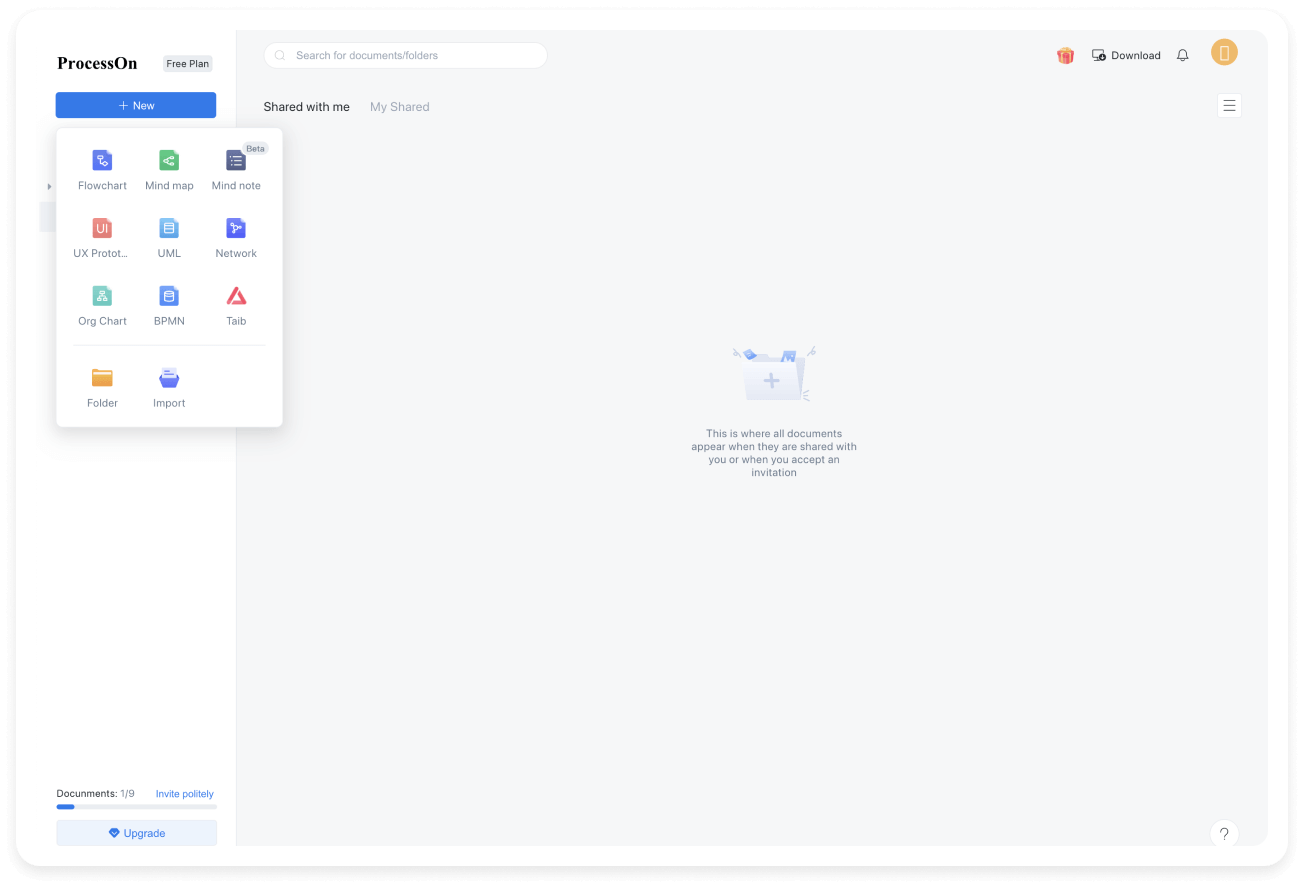Click the Invite politely link
Viewport: 1304px width, 888px height.
184,794
